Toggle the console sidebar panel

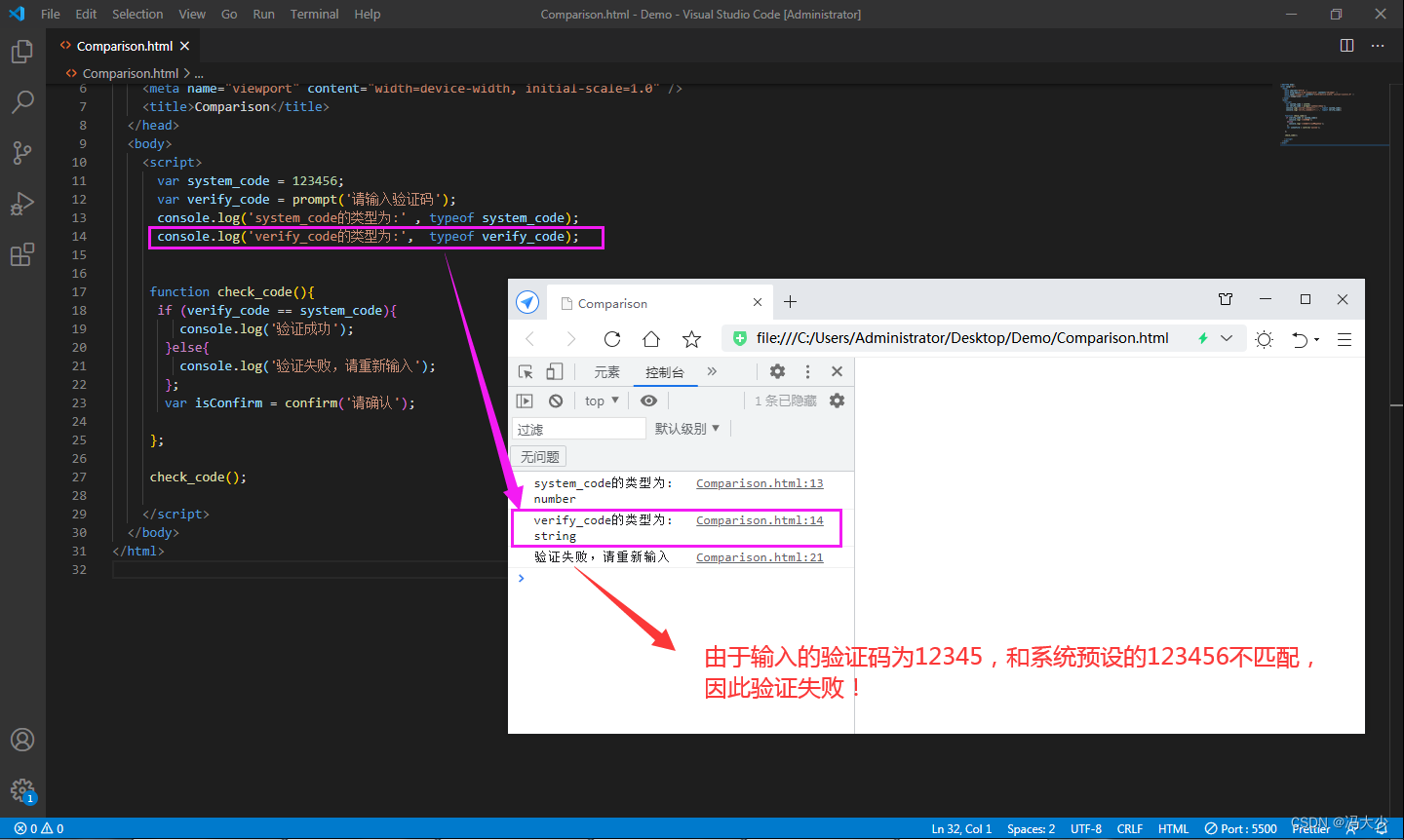(x=525, y=401)
